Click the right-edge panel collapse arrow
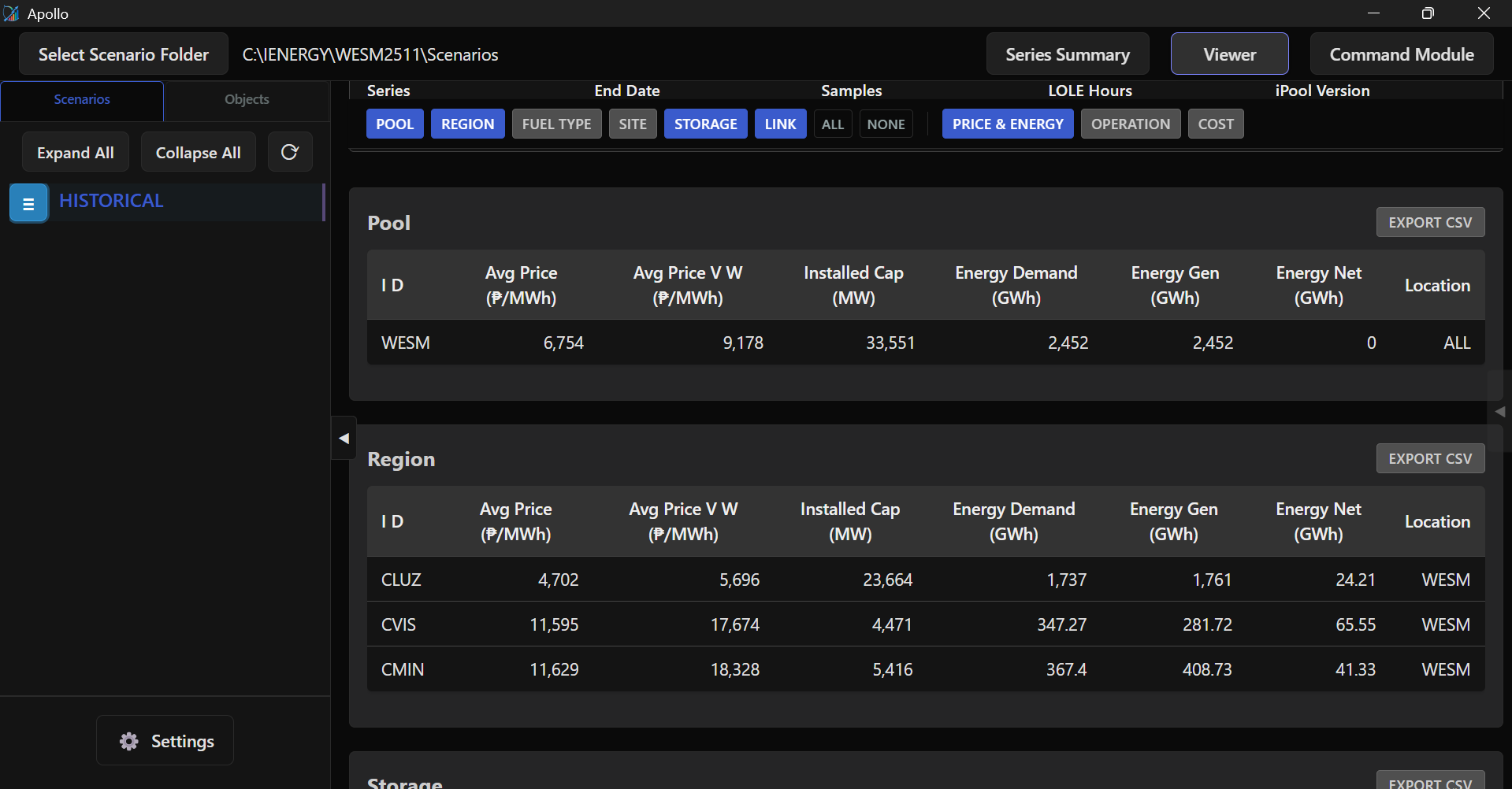 (x=1499, y=411)
